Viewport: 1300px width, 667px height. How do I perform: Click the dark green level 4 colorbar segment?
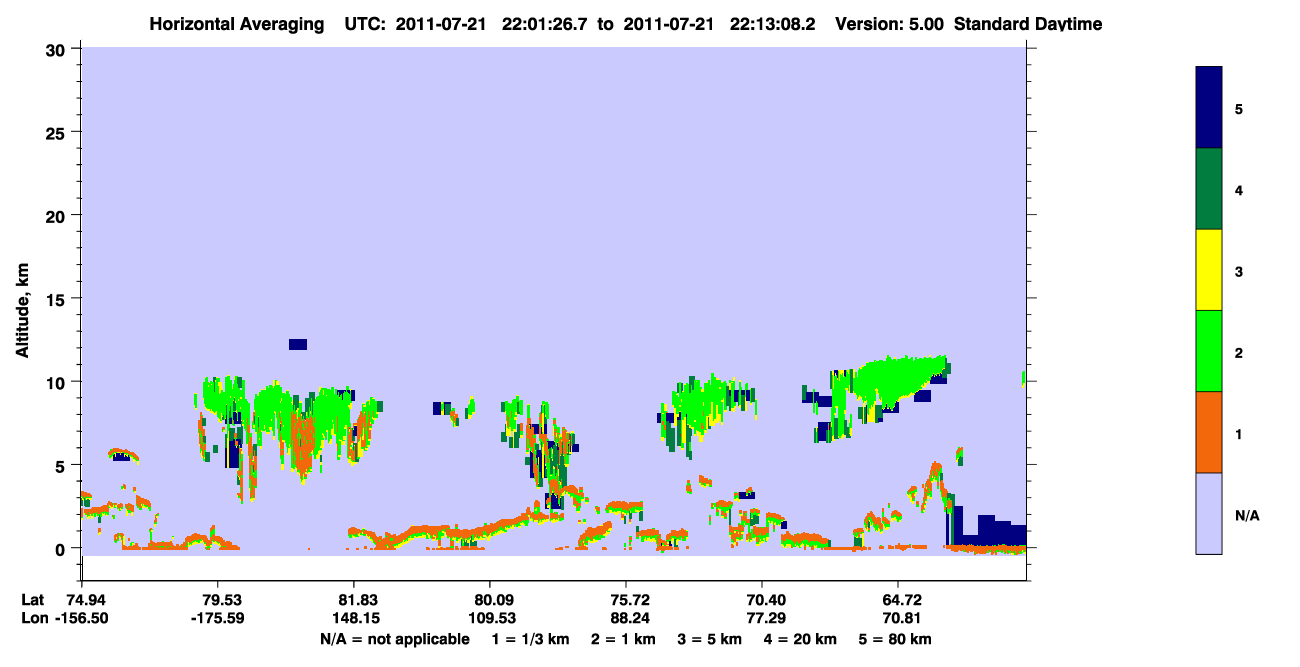(x=1209, y=189)
